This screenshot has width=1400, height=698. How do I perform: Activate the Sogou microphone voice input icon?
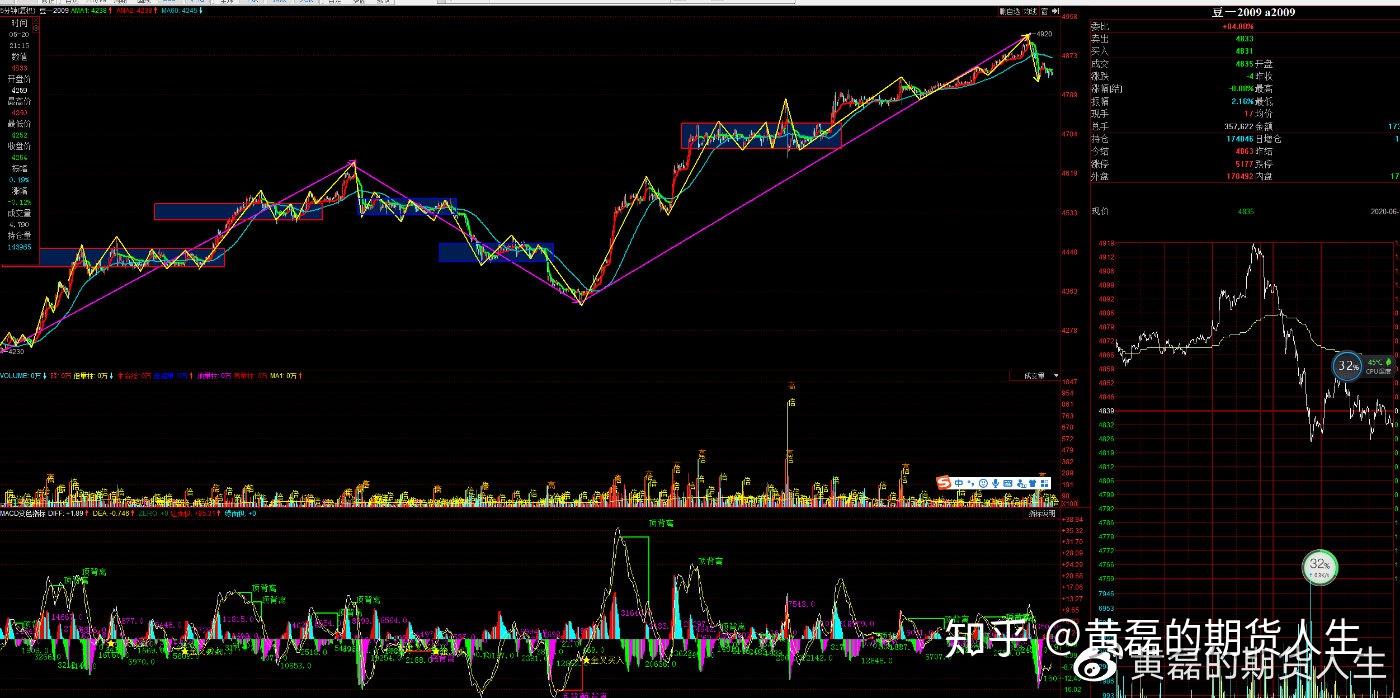point(995,483)
